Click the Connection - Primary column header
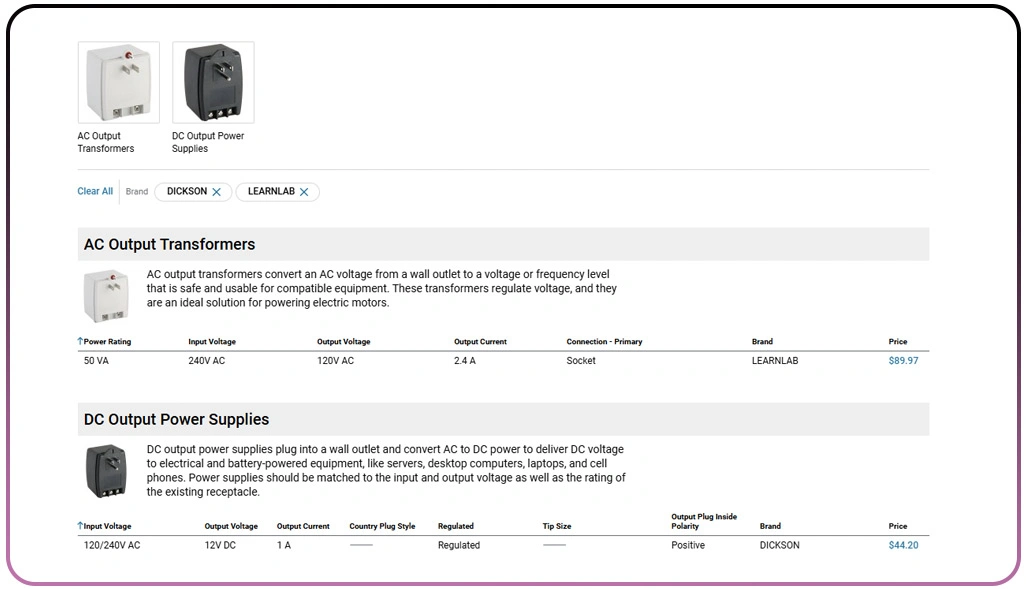 point(604,341)
